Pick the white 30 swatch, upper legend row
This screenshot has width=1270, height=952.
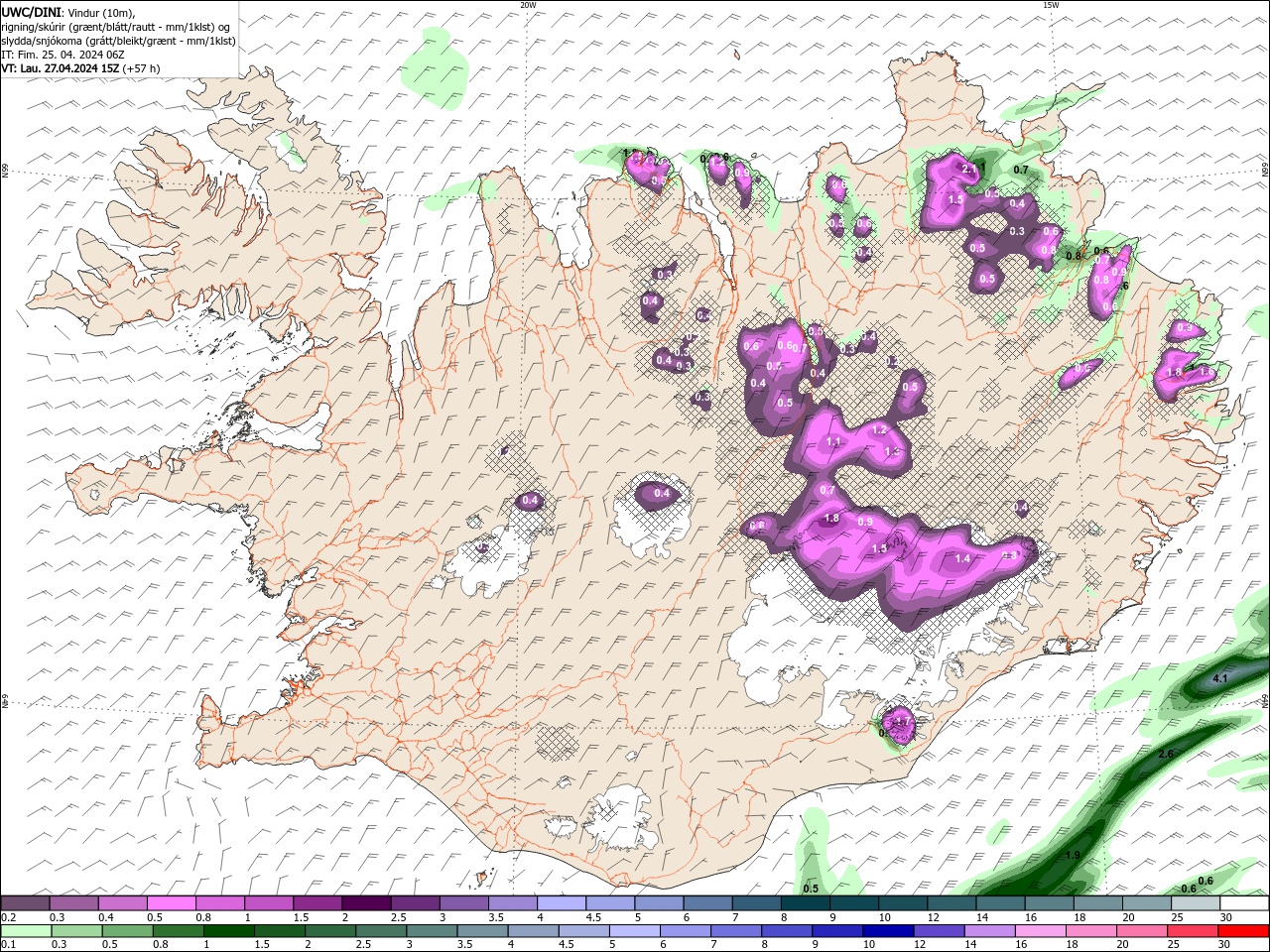click(x=1244, y=903)
